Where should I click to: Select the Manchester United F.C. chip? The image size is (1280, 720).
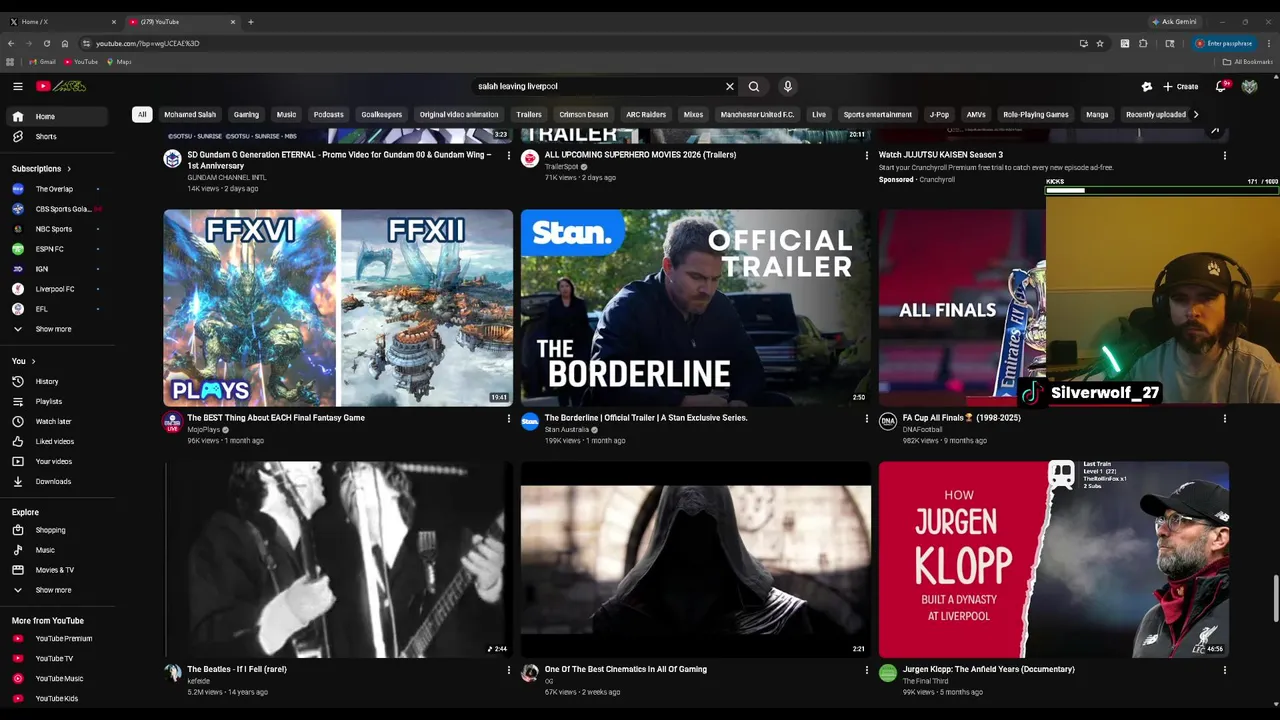click(x=757, y=115)
